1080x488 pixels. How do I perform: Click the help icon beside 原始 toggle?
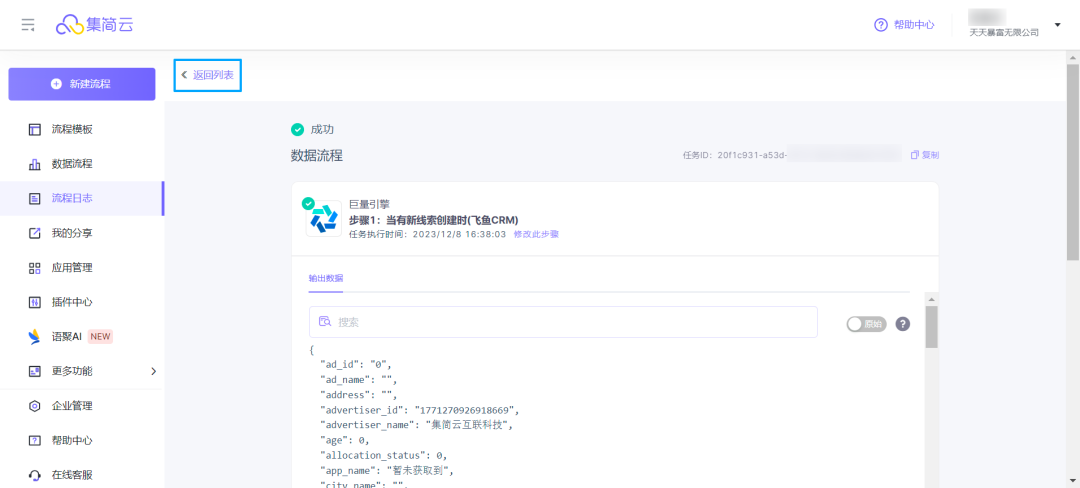pos(903,324)
